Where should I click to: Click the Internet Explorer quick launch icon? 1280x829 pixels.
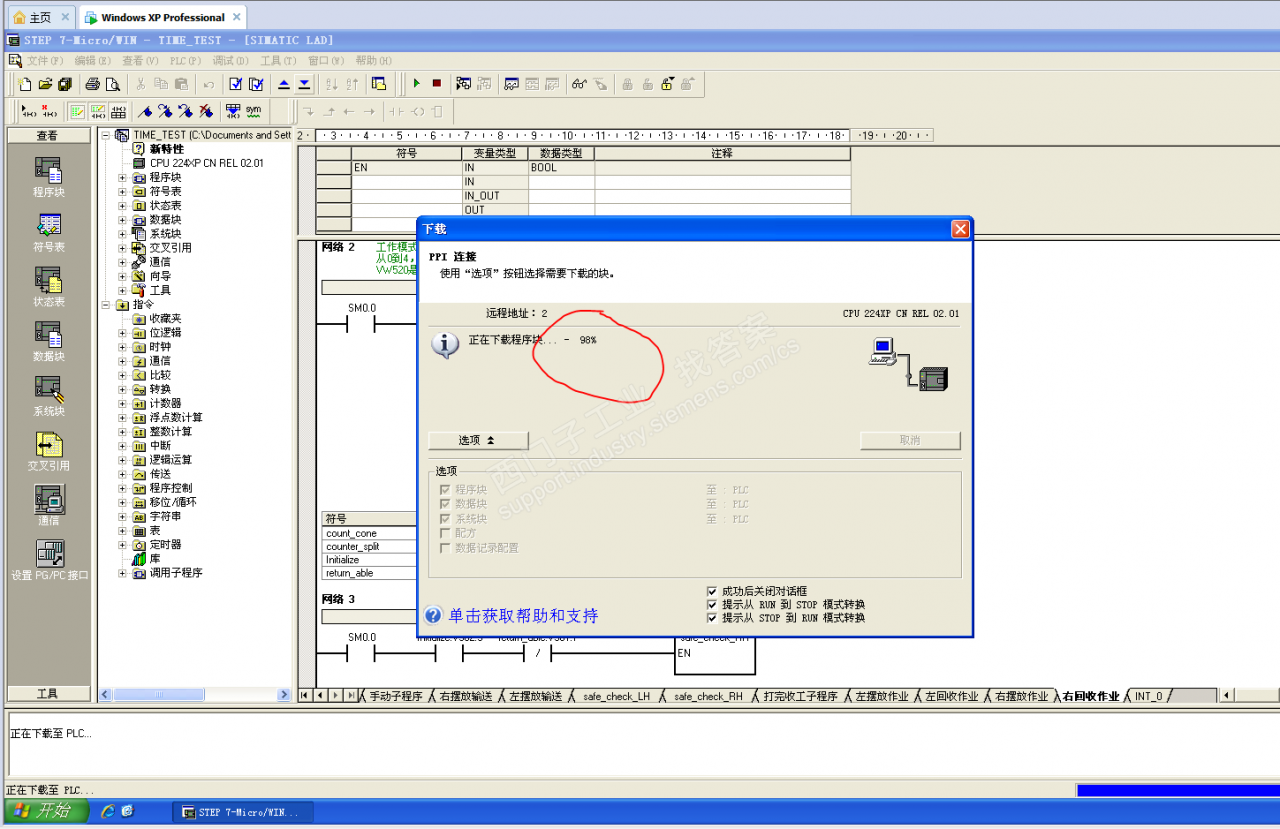point(108,811)
